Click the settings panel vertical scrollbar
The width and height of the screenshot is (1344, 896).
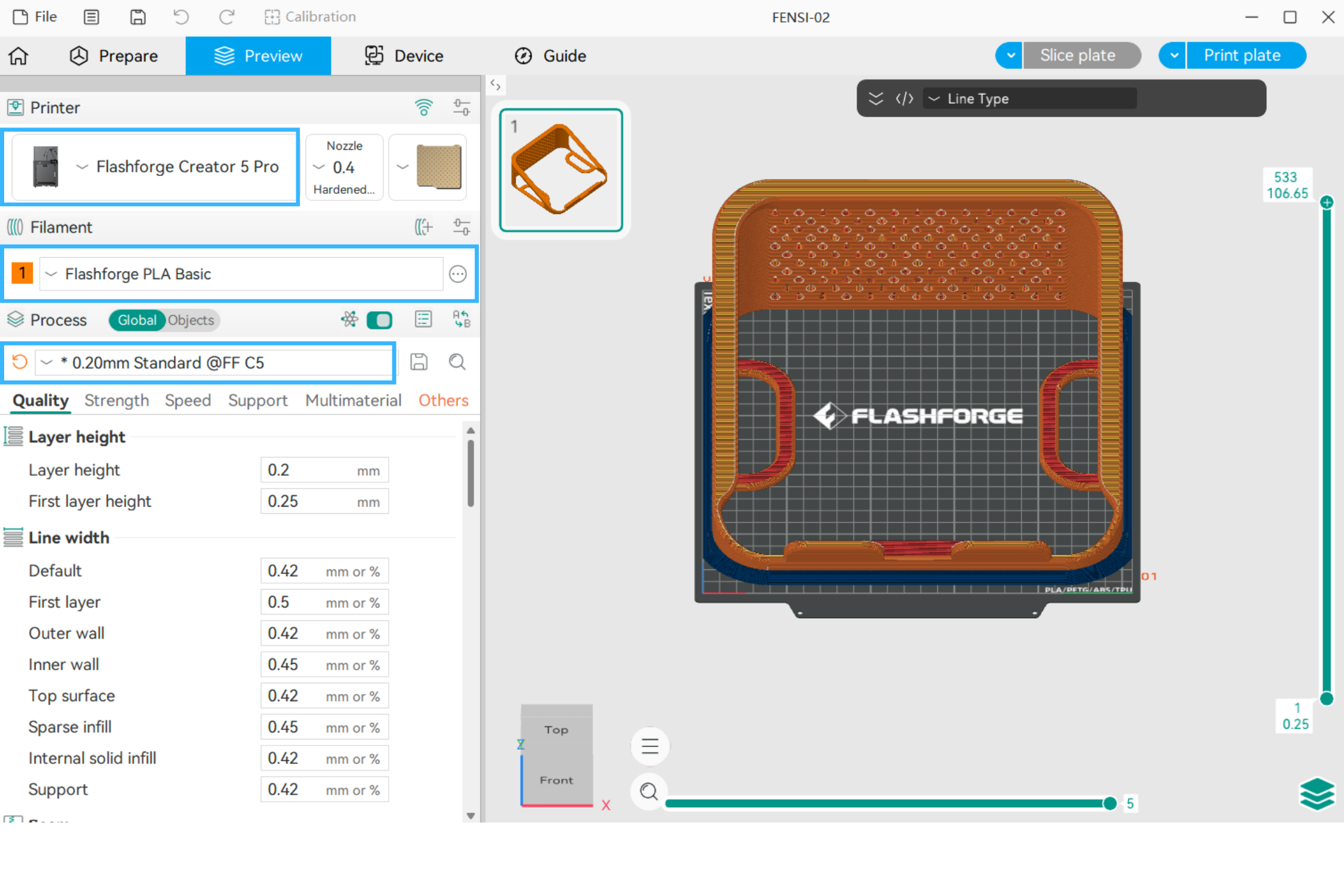click(471, 473)
